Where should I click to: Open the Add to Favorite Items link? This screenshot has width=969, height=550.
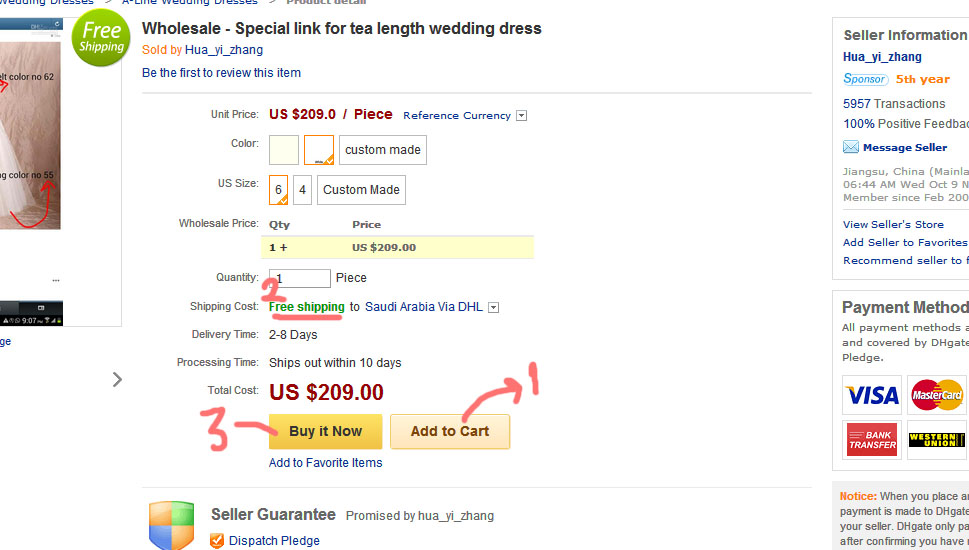(325, 463)
